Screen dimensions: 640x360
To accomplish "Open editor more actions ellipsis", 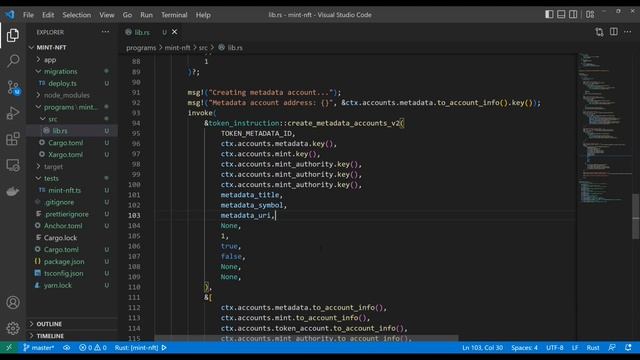I will (628, 32).
